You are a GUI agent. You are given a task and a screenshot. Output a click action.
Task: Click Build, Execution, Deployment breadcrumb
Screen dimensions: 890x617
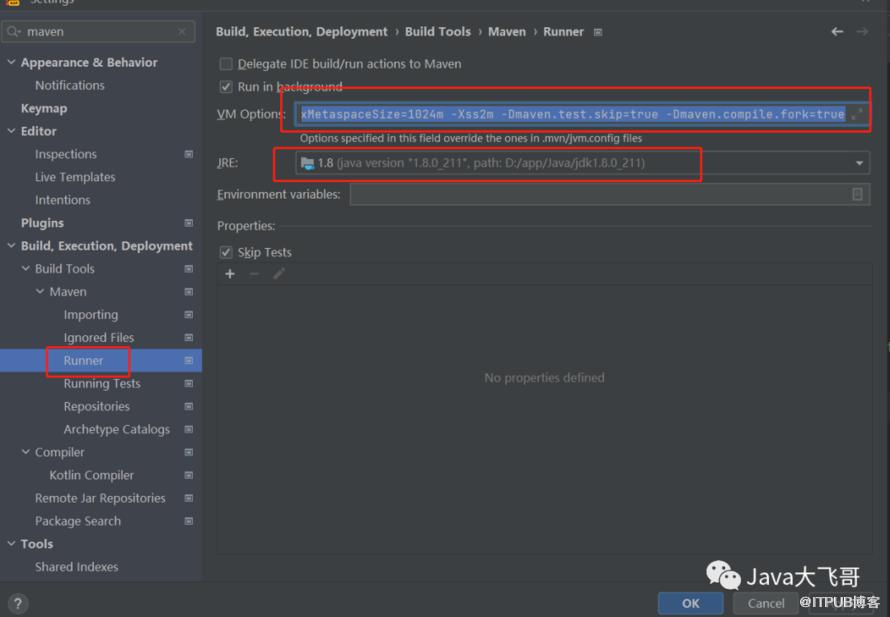[x=301, y=32]
